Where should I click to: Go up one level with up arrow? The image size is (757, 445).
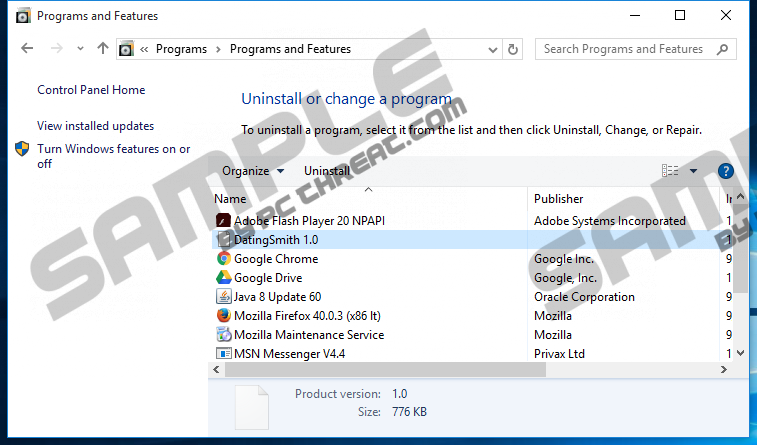(x=102, y=48)
